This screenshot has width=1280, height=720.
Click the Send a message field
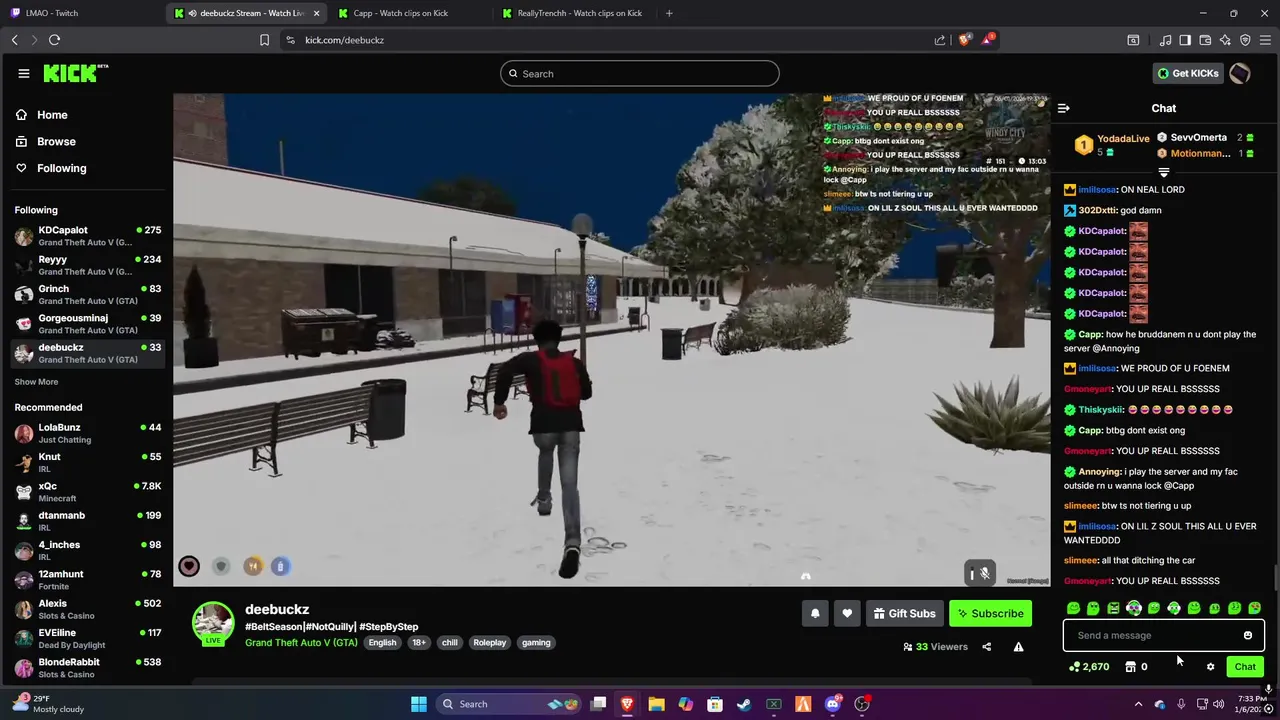(1163, 635)
